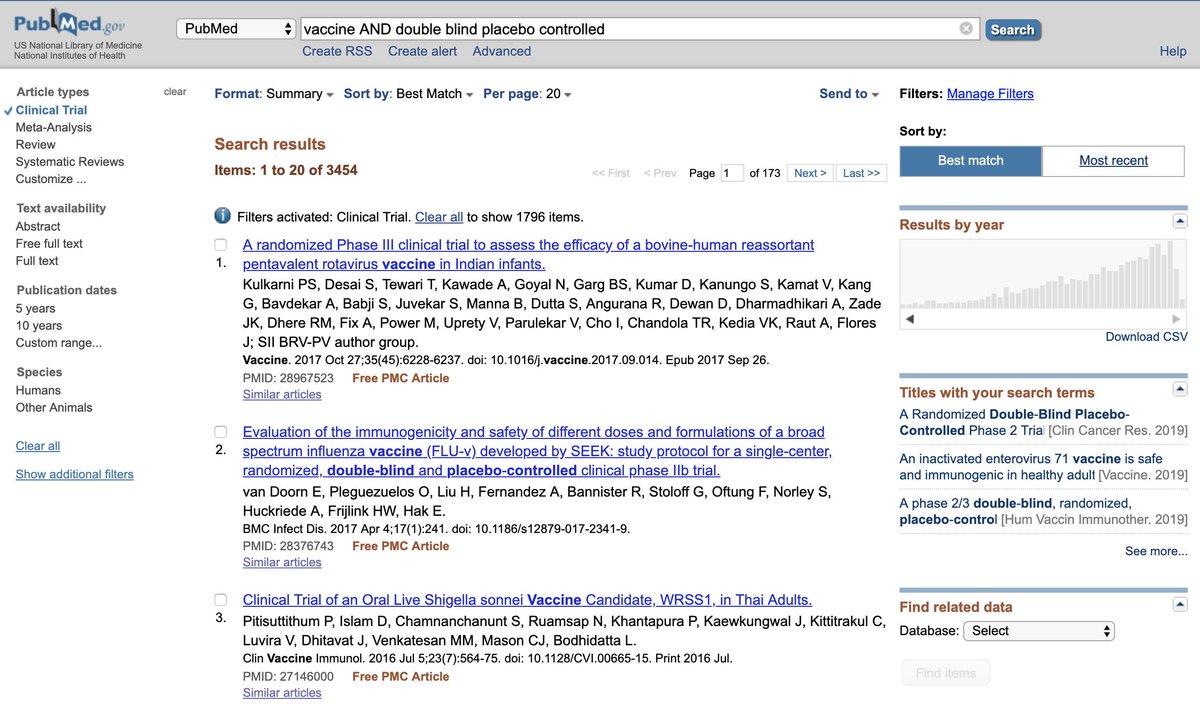
Task: Open Advanced search link
Action: click(502, 52)
